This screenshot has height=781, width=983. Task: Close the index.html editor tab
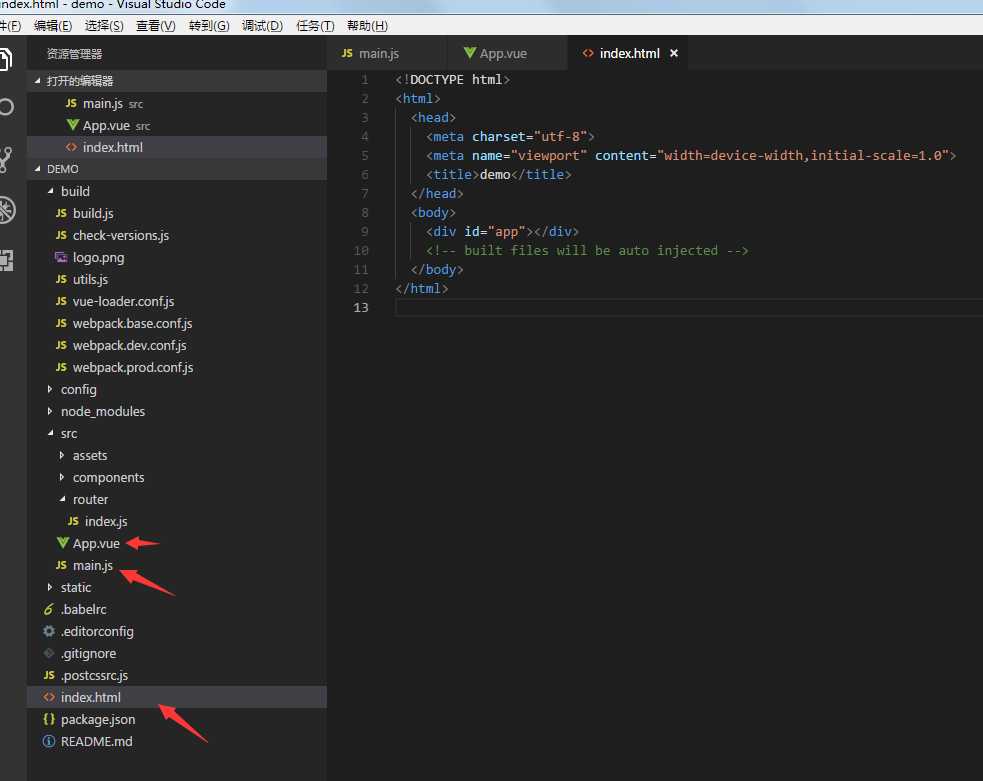(x=674, y=54)
